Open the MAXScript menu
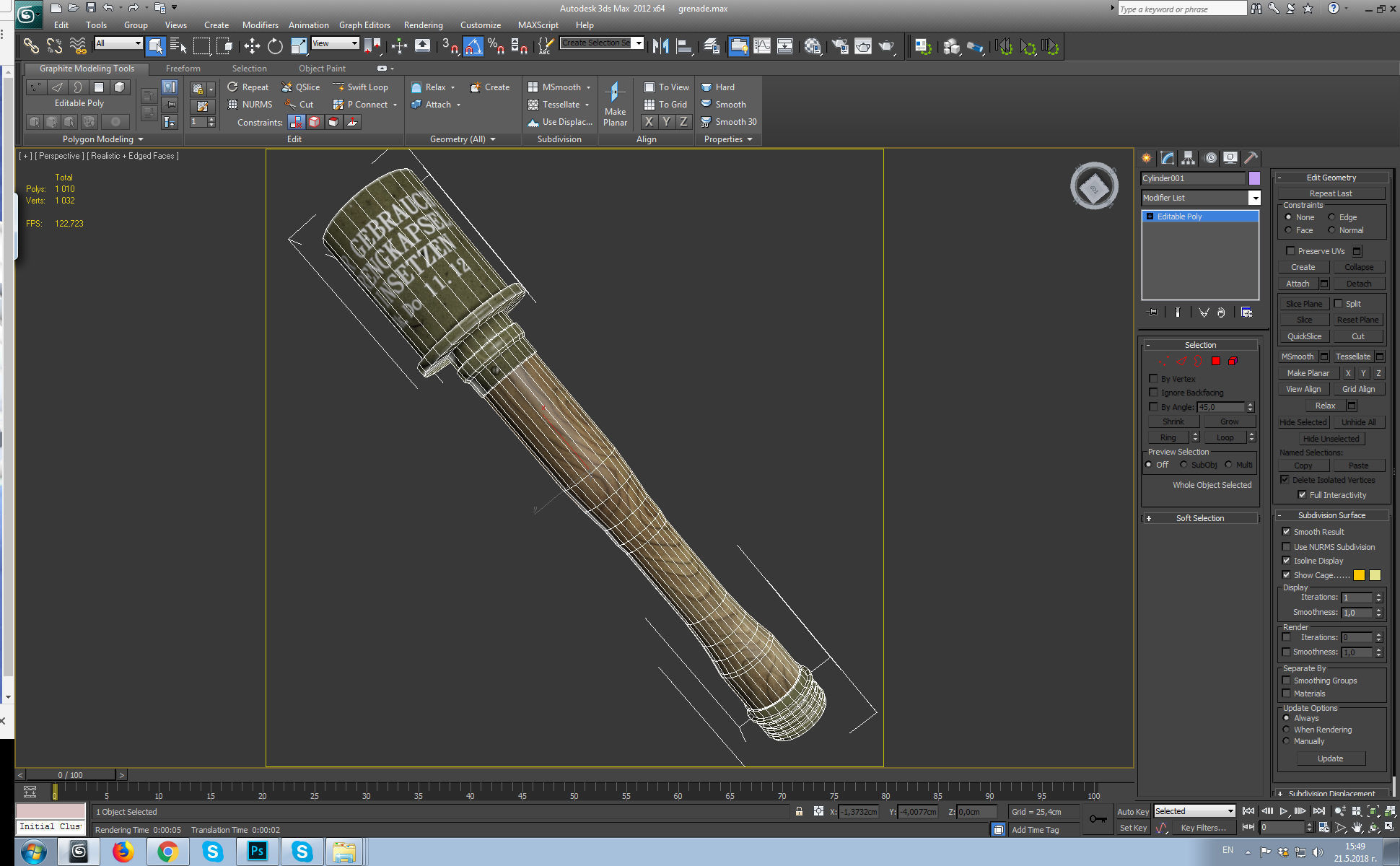 [538, 25]
